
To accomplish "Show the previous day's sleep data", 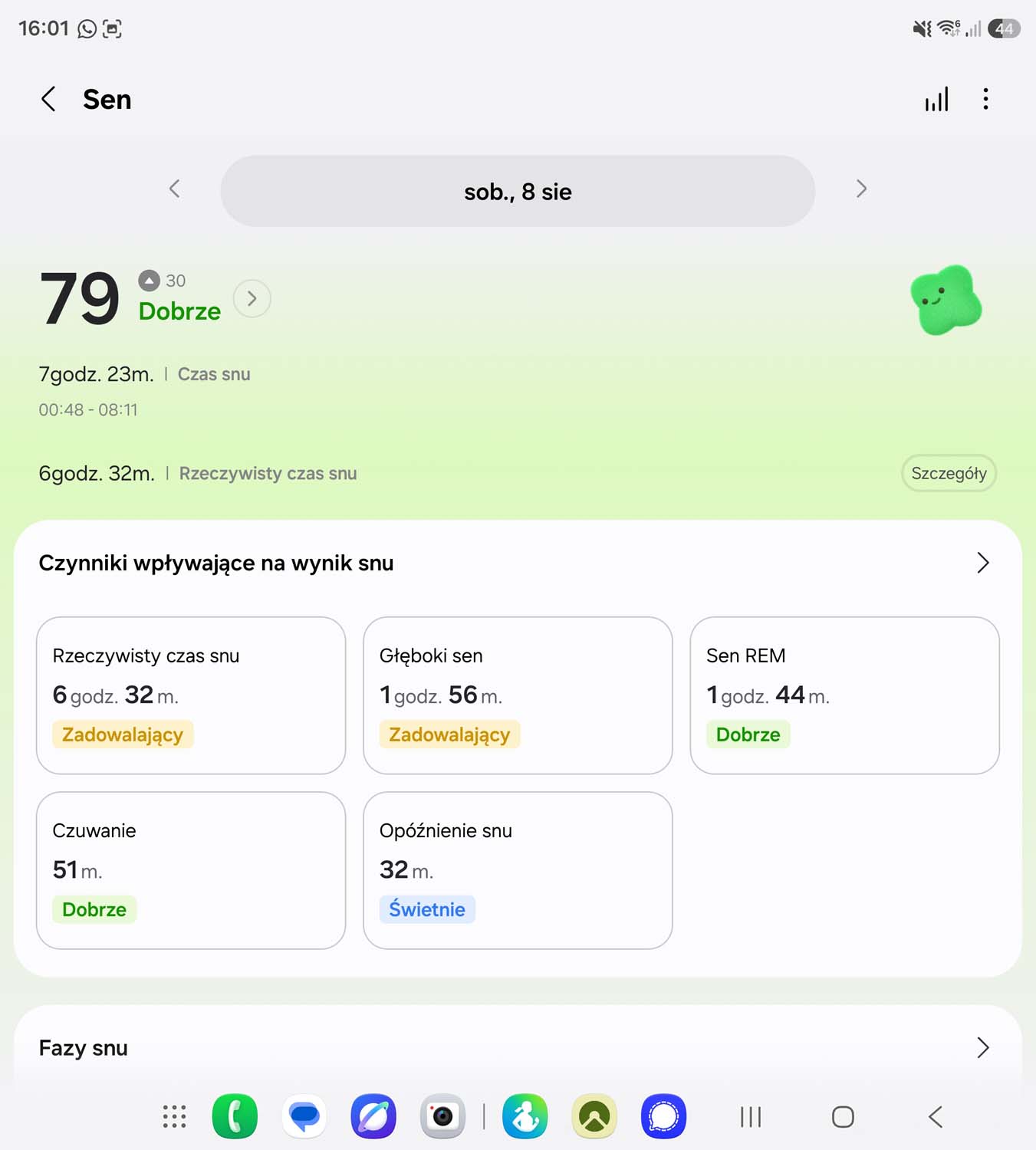I will [x=174, y=189].
